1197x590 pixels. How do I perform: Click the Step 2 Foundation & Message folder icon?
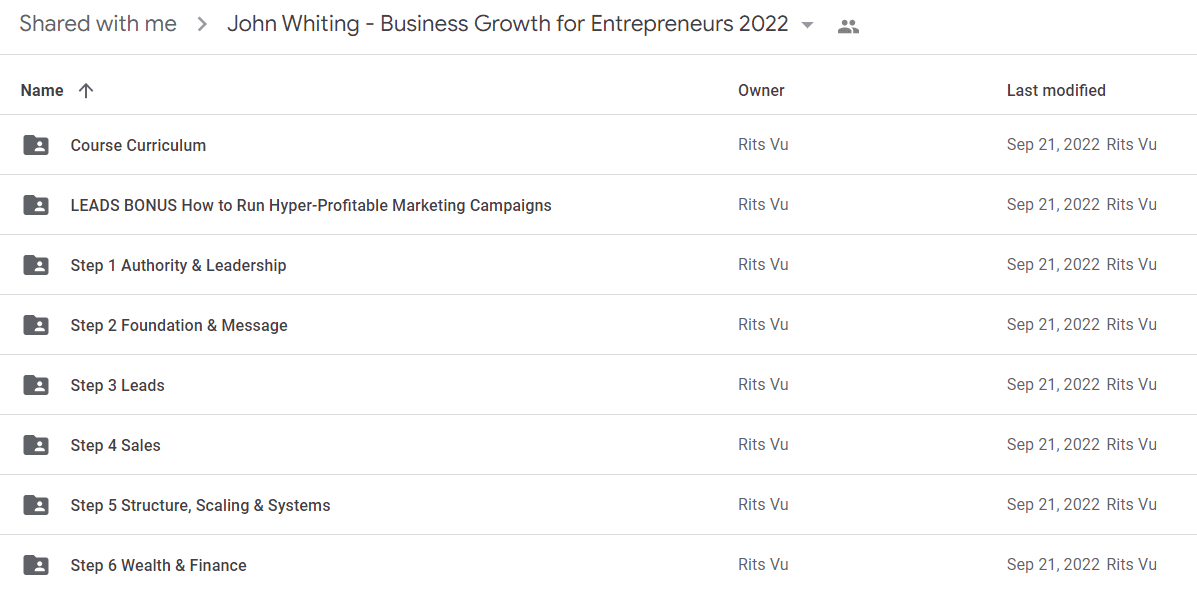(x=36, y=325)
